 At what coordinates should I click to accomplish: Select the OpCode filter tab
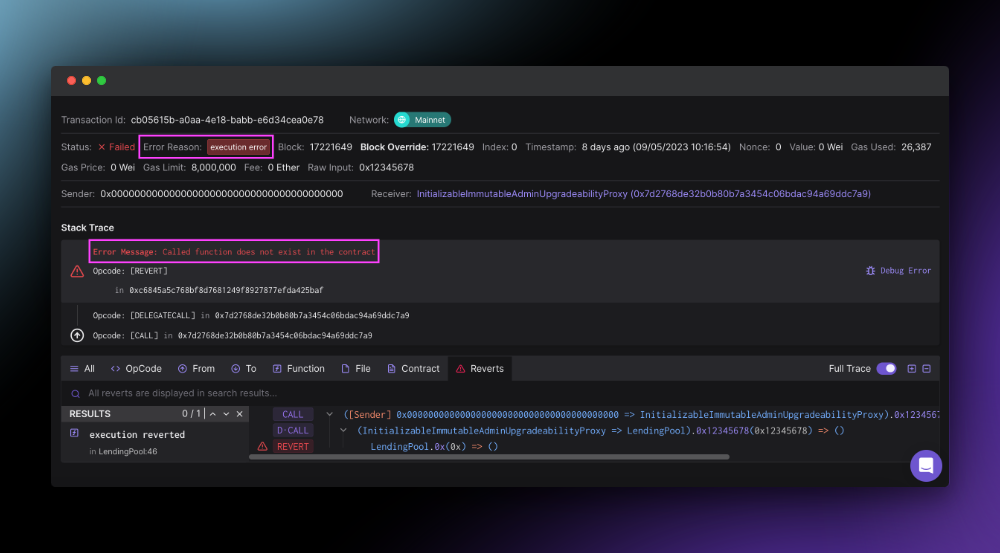136,369
